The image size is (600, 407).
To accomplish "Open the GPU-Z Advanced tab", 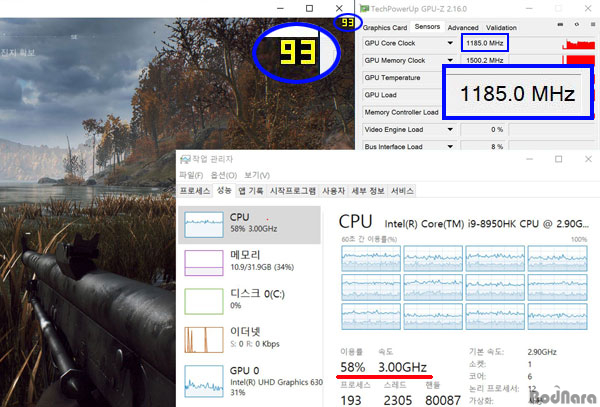I will [463, 28].
